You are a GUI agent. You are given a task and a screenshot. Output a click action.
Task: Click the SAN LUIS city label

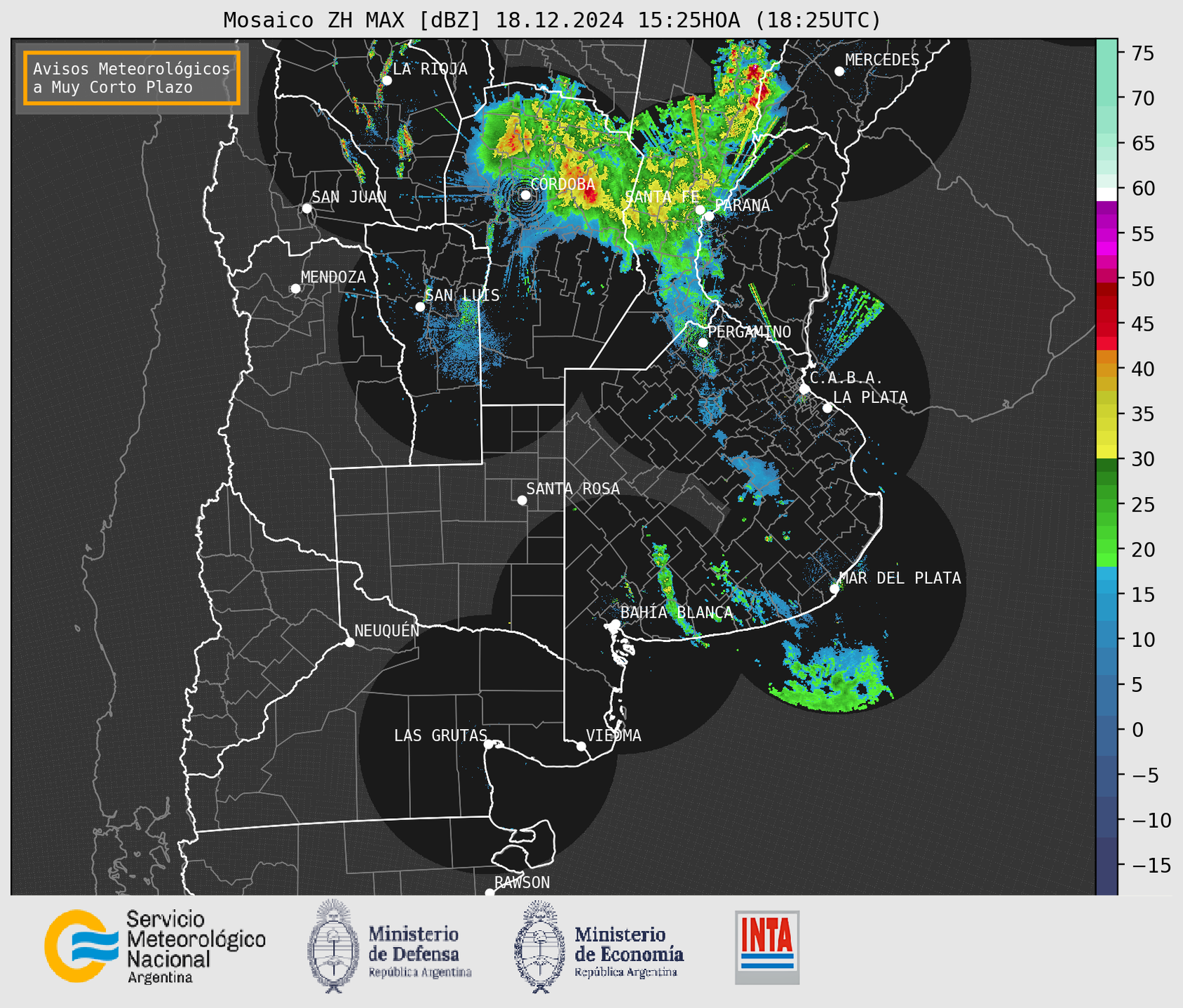pos(463,295)
